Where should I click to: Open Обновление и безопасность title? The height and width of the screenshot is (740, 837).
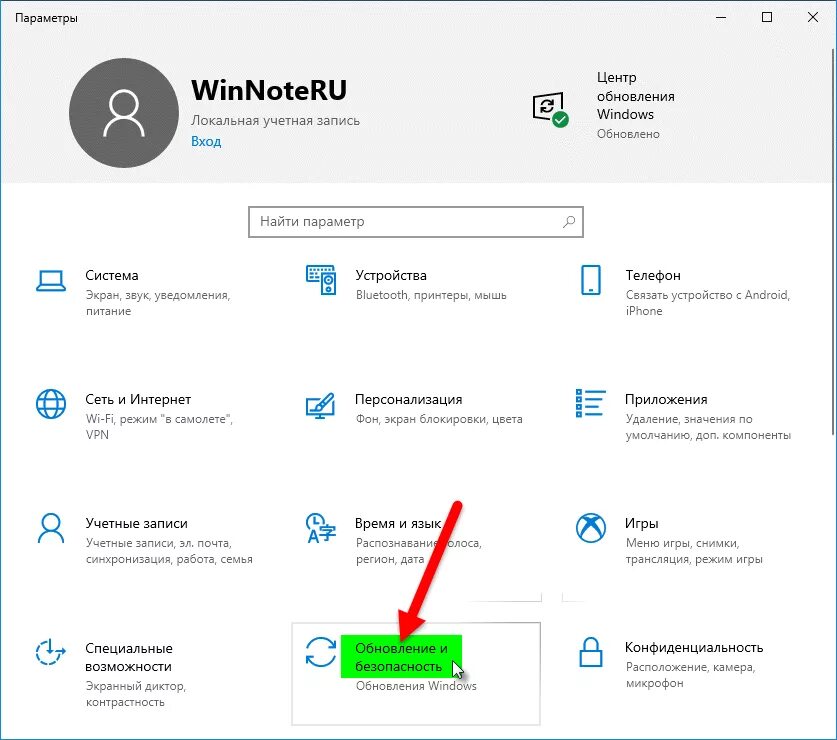coord(401,657)
